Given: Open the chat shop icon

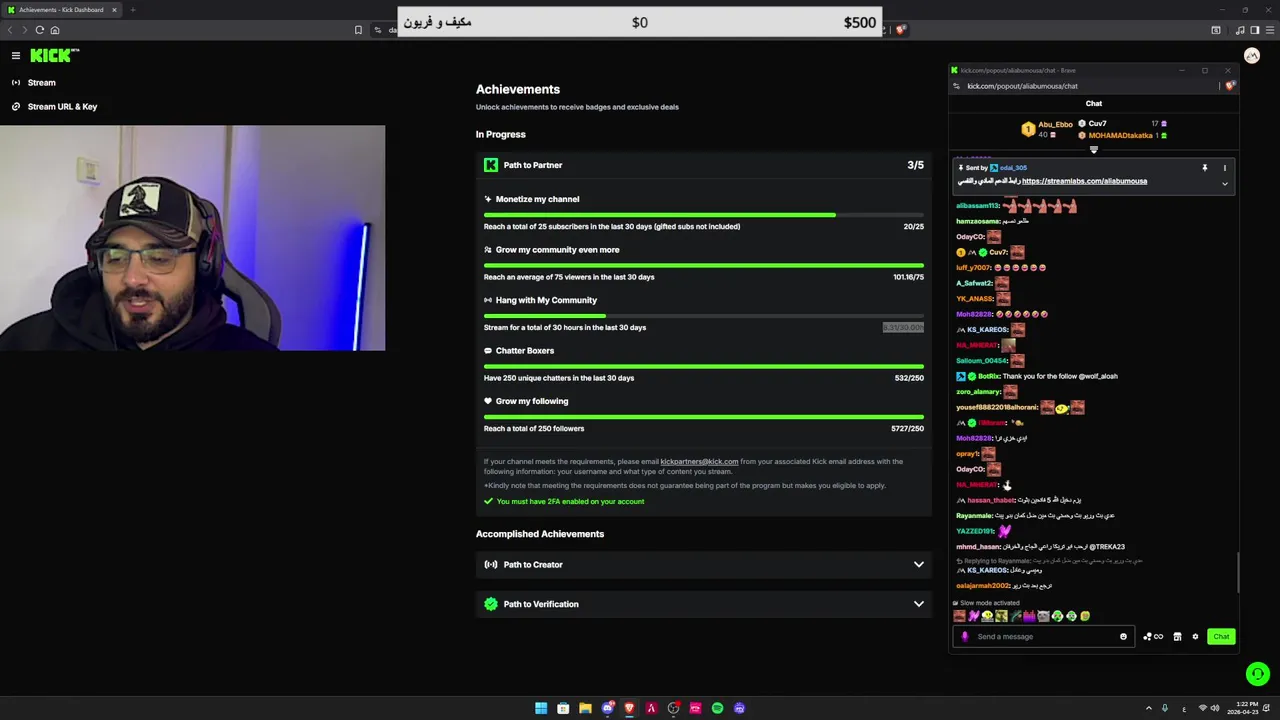Looking at the screenshot, I should [1177, 637].
